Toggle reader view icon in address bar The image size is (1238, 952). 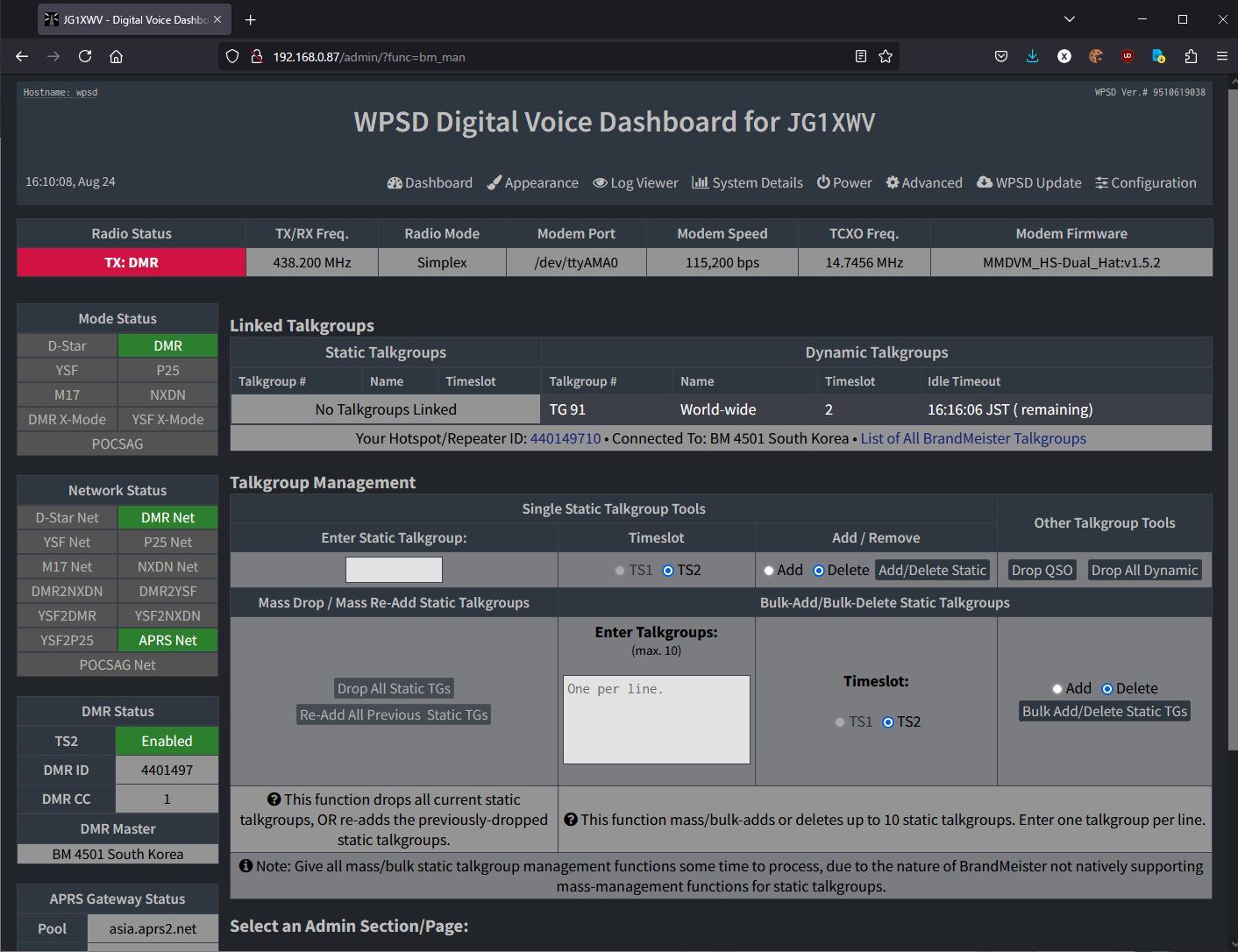pyautogui.click(x=861, y=56)
